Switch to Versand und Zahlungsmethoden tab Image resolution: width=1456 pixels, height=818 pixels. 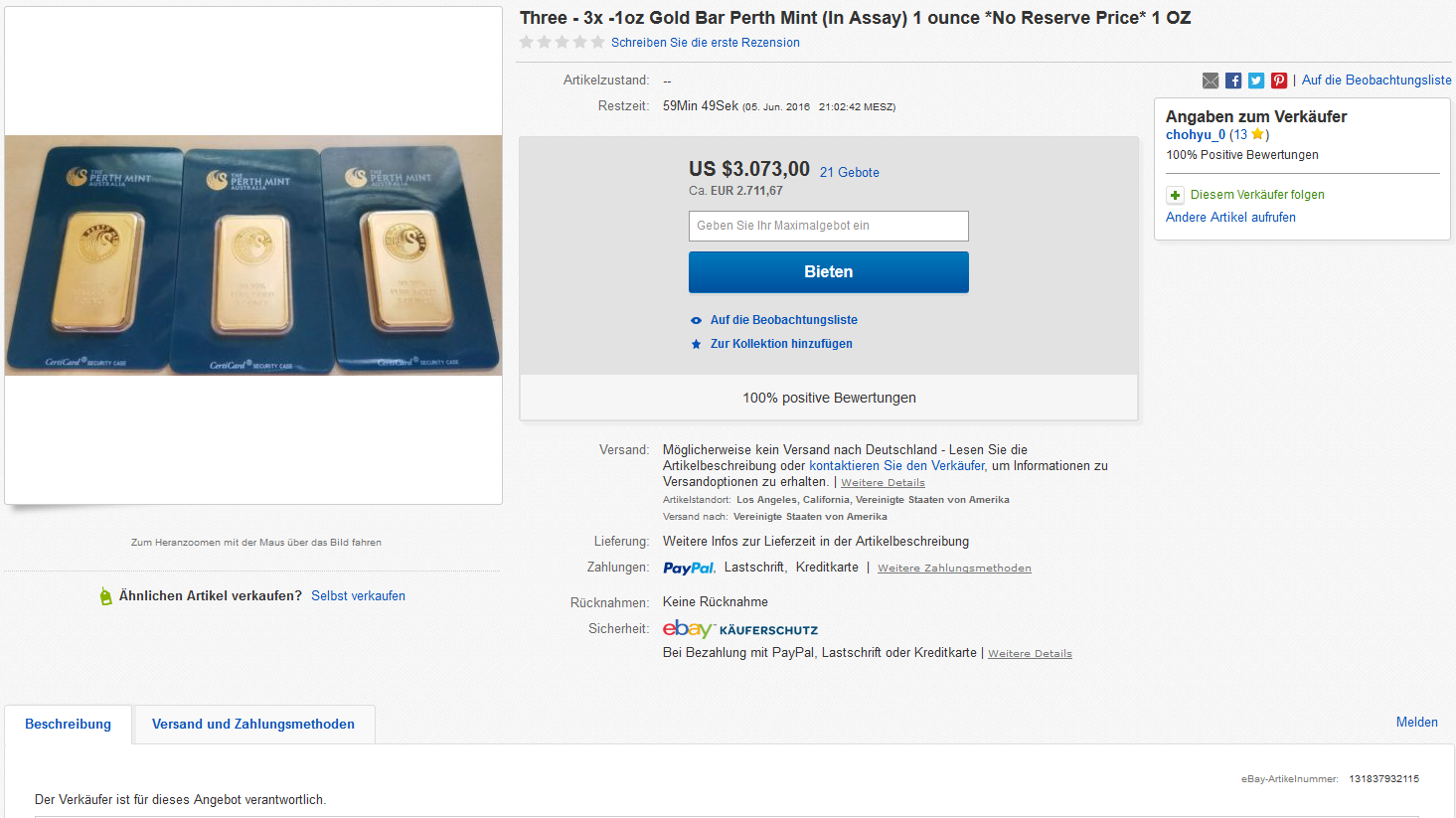click(x=252, y=724)
